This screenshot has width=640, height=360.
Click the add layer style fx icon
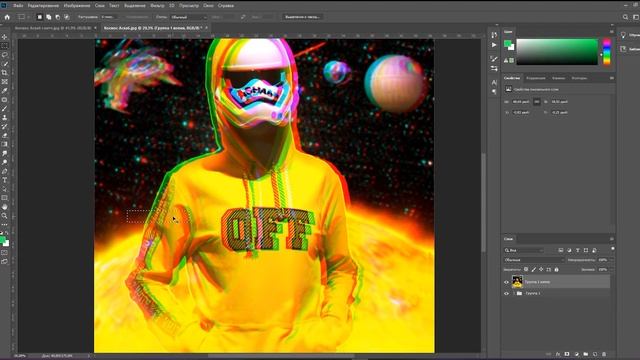(558, 354)
